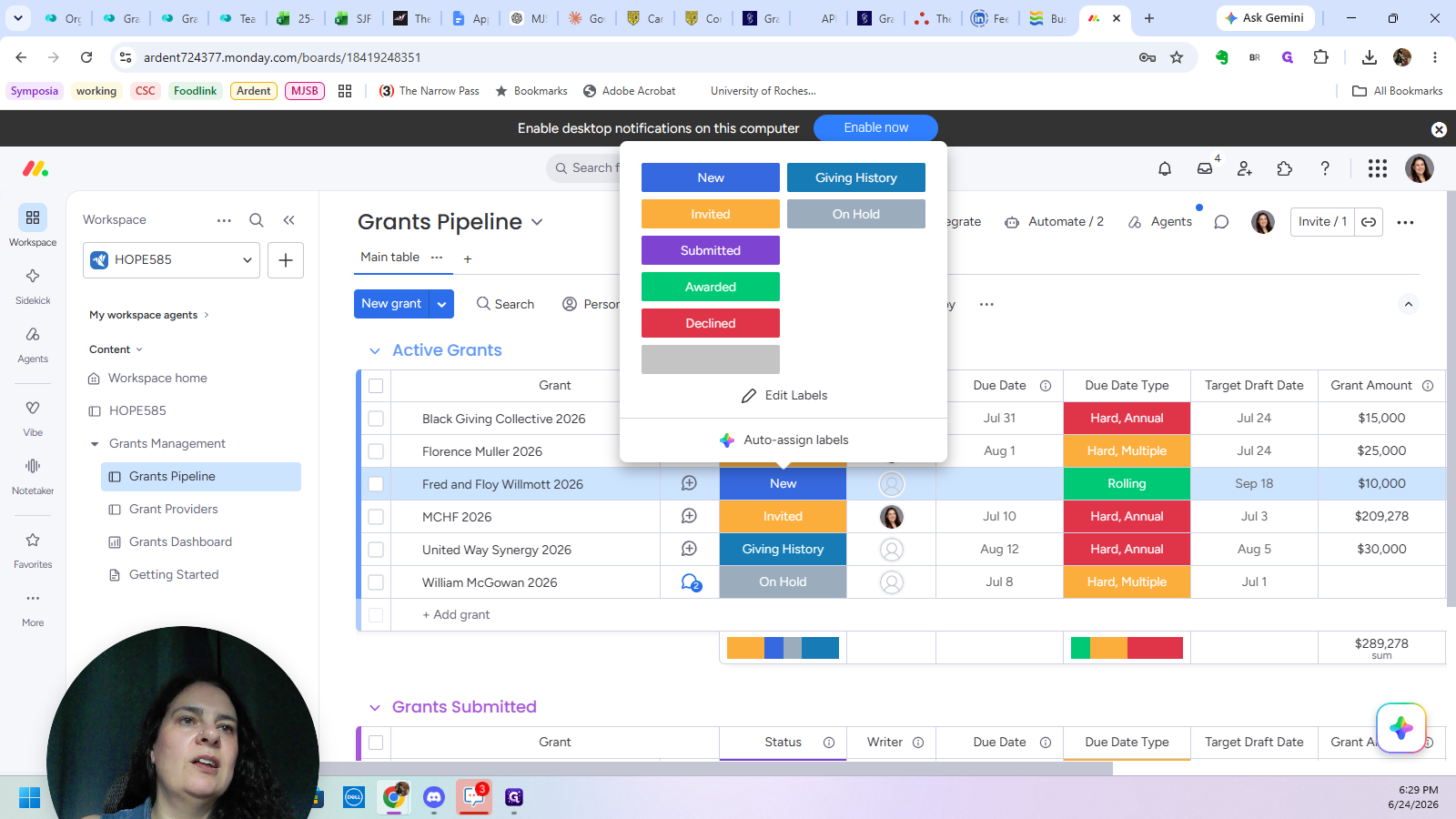Tick the Fred and Floy Willmott 2026 checkbox
1456x819 pixels.
376,484
